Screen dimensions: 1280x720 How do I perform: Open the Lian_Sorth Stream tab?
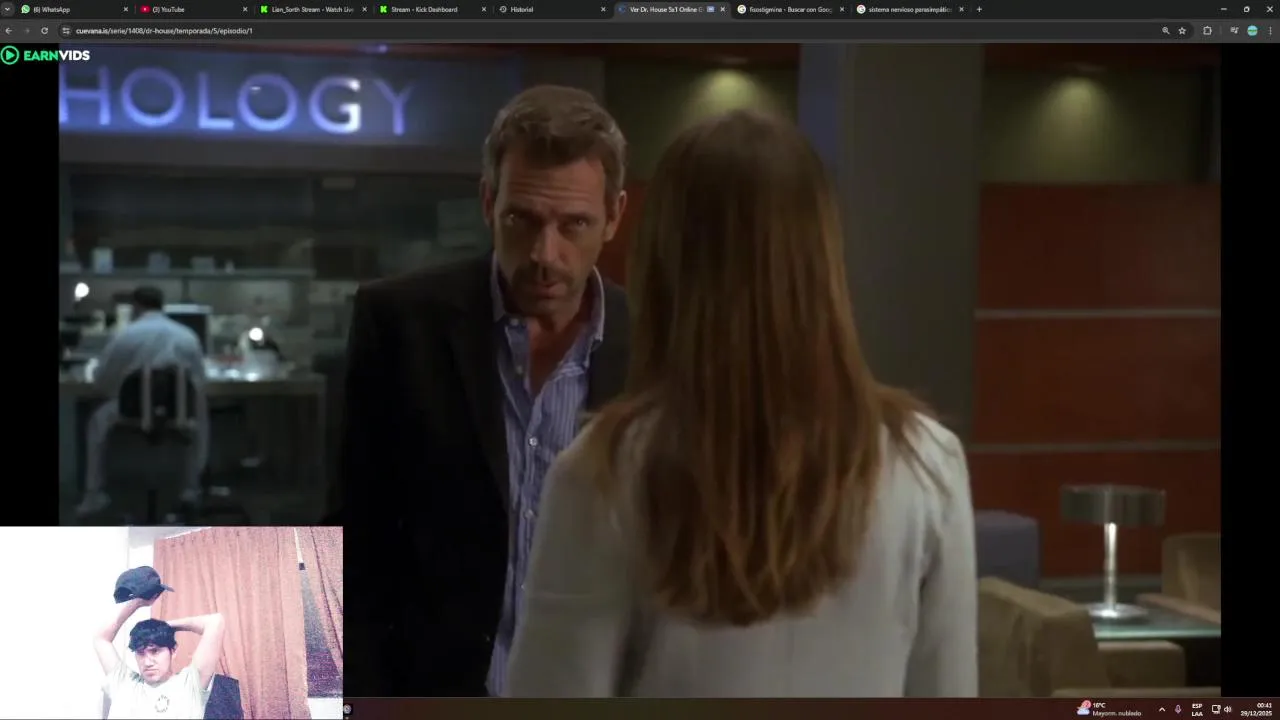[x=313, y=9]
